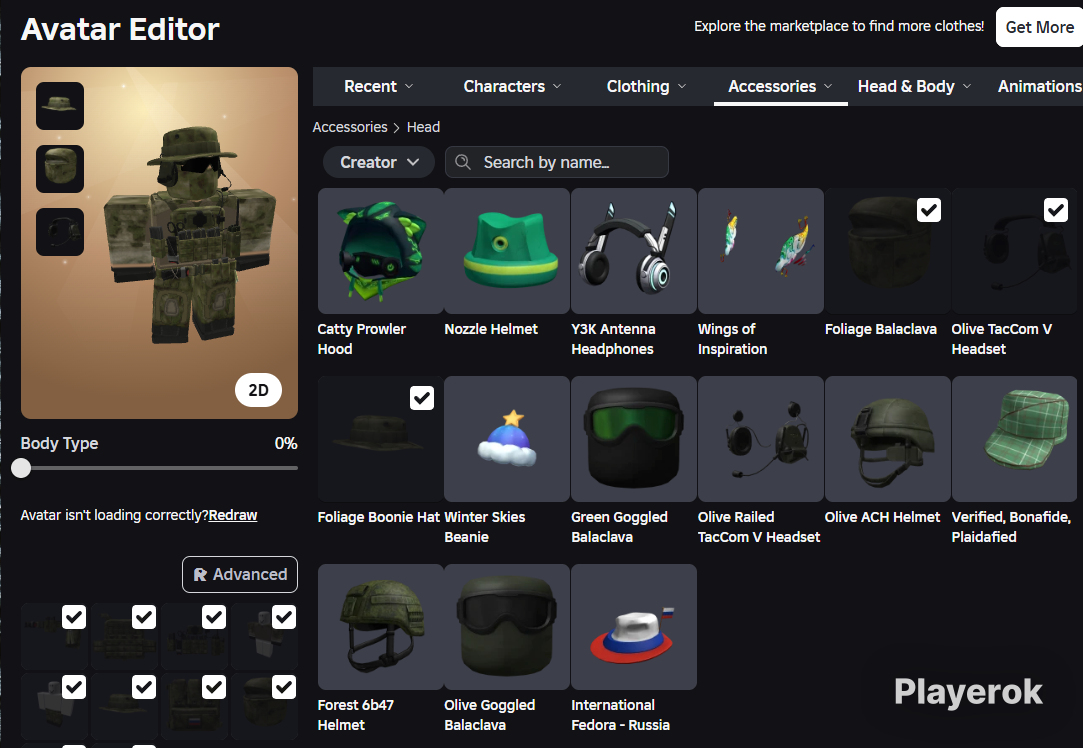The width and height of the screenshot is (1083, 748).
Task: Click the Body Type slider track
Action: 160,468
